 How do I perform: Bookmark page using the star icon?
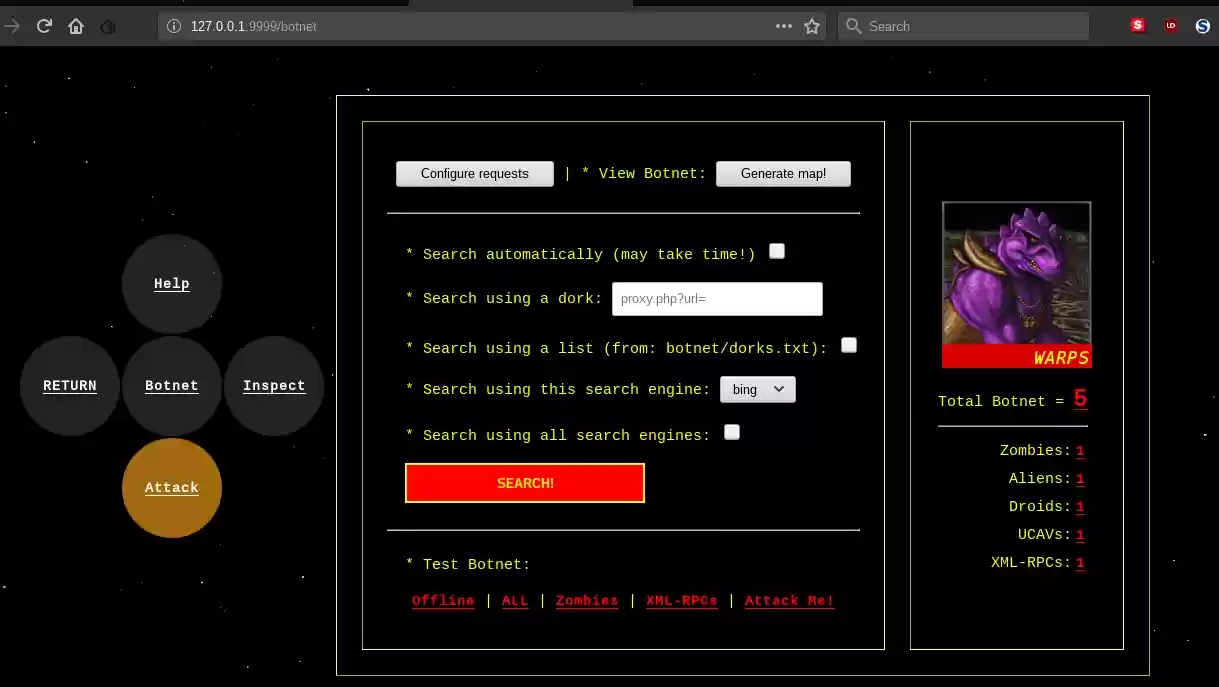coord(812,26)
